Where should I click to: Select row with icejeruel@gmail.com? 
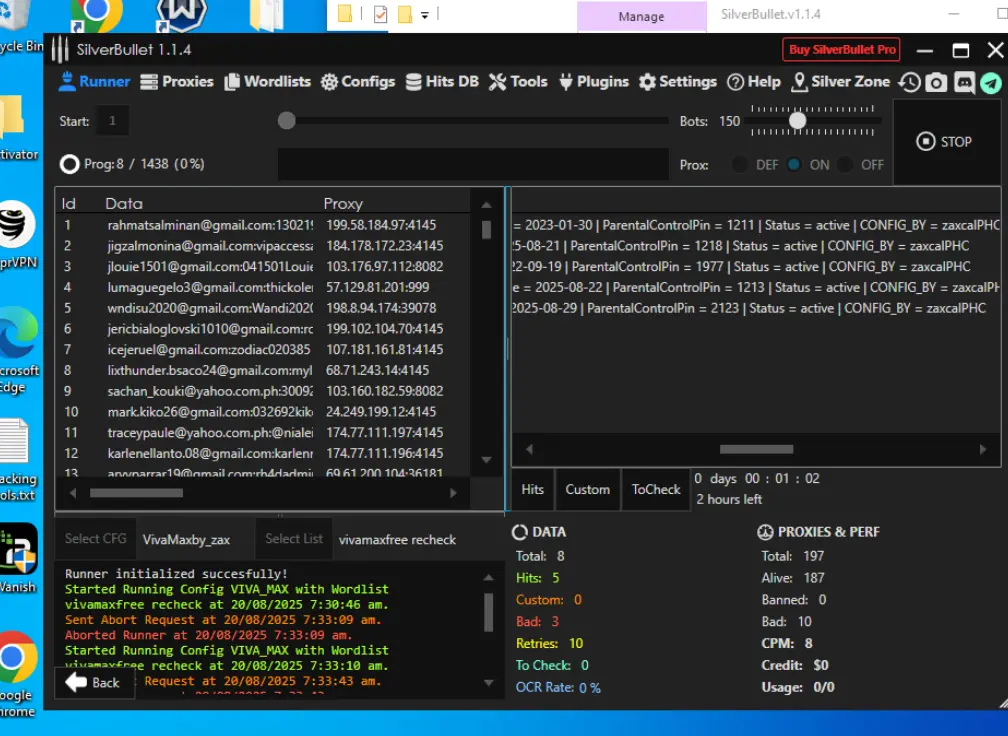pyautogui.click(x=264, y=349)
